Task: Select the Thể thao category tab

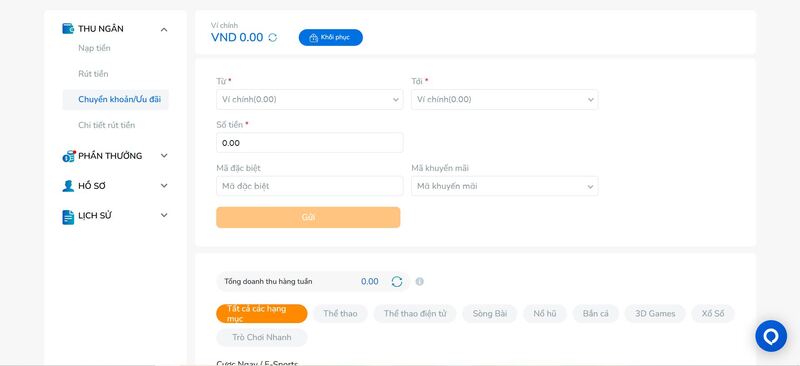Action: click(x=340, y=314)
